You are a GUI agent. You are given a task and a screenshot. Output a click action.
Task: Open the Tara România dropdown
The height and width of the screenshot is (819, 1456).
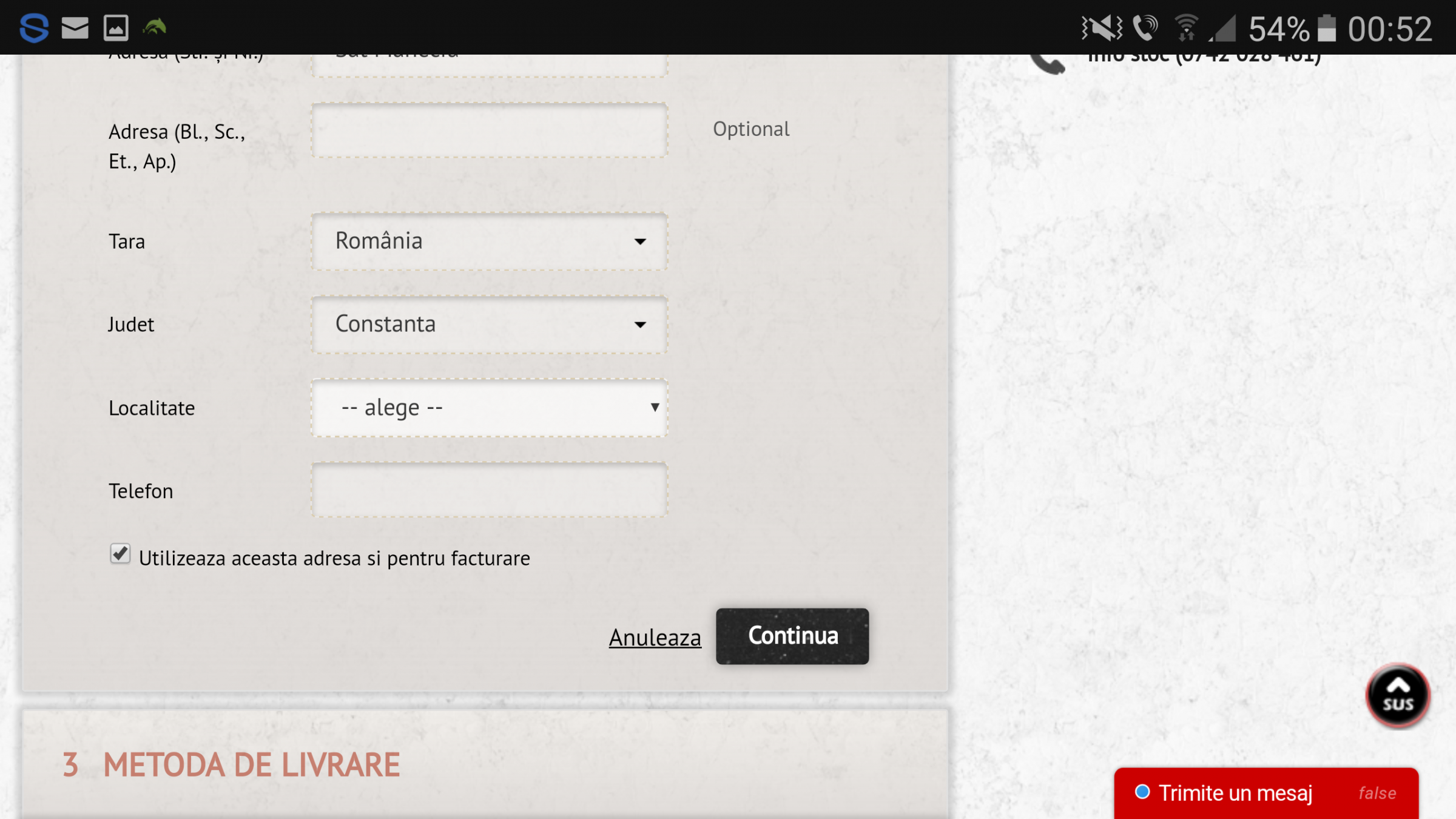(x=489, y=241)
